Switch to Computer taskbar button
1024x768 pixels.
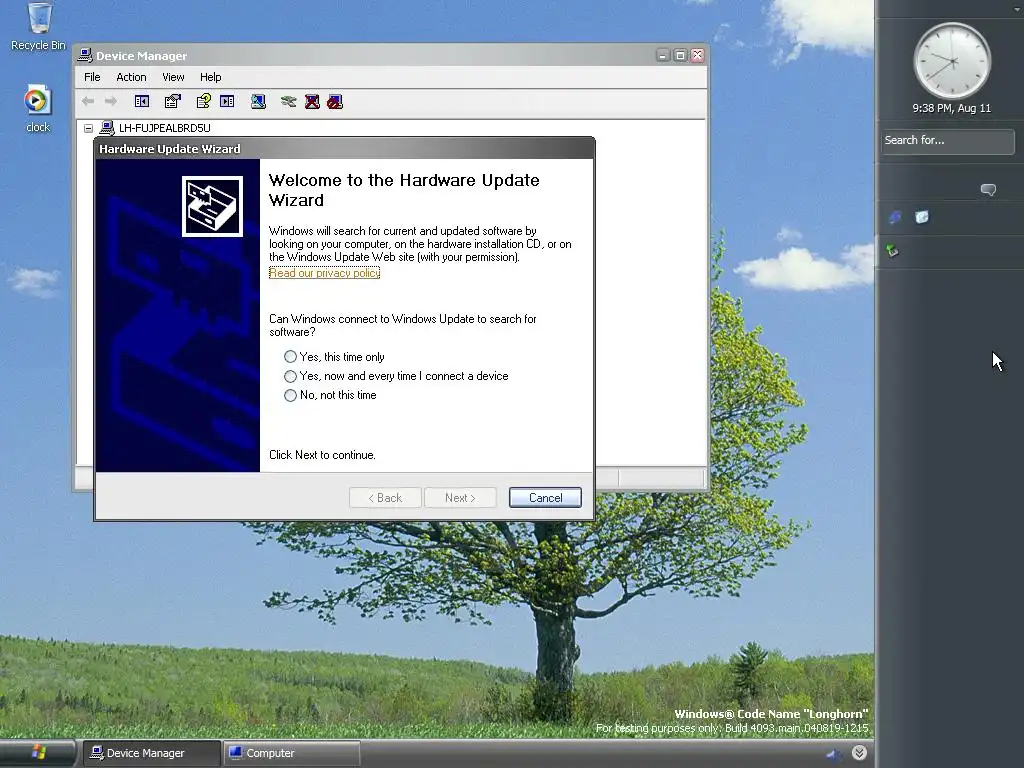[291, 753]
